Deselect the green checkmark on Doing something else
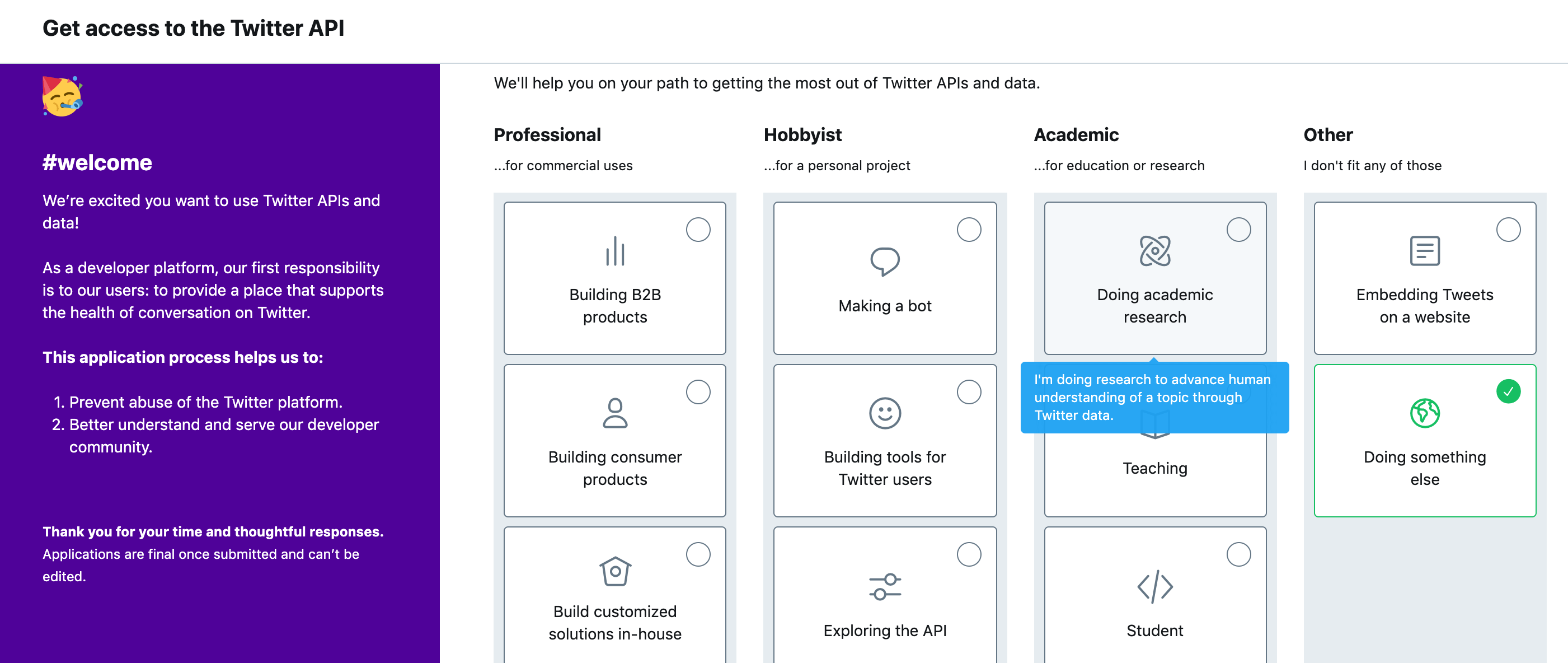This screenshot has width=1568, height=663. (x=1508, y=392)
